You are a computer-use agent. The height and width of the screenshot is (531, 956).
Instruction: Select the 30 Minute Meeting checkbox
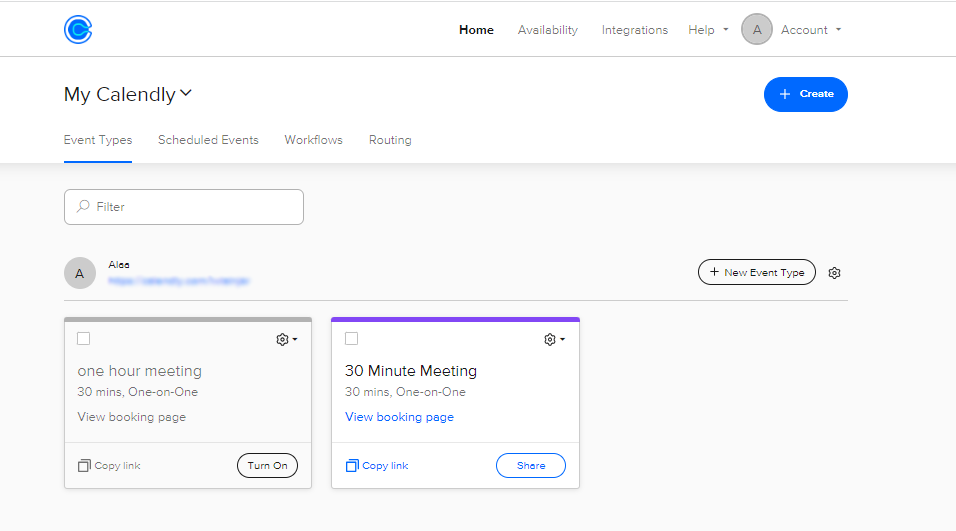(x=351, y=338)
